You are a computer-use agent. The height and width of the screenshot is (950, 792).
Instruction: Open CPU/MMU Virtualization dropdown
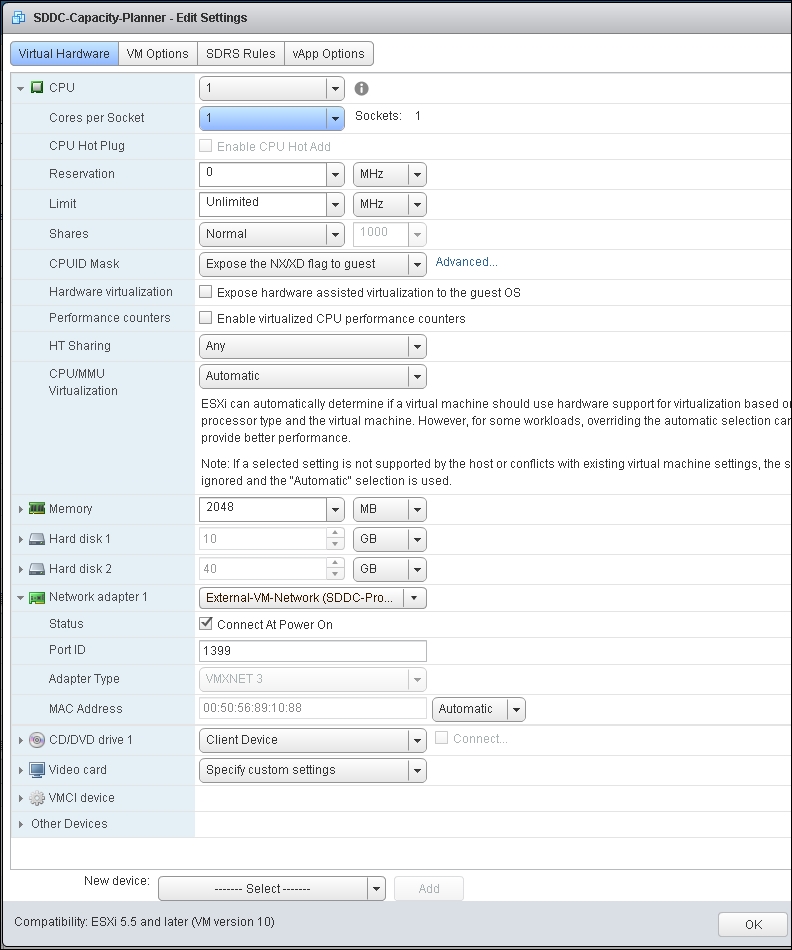pyautogui.click(x=417, y=376)
